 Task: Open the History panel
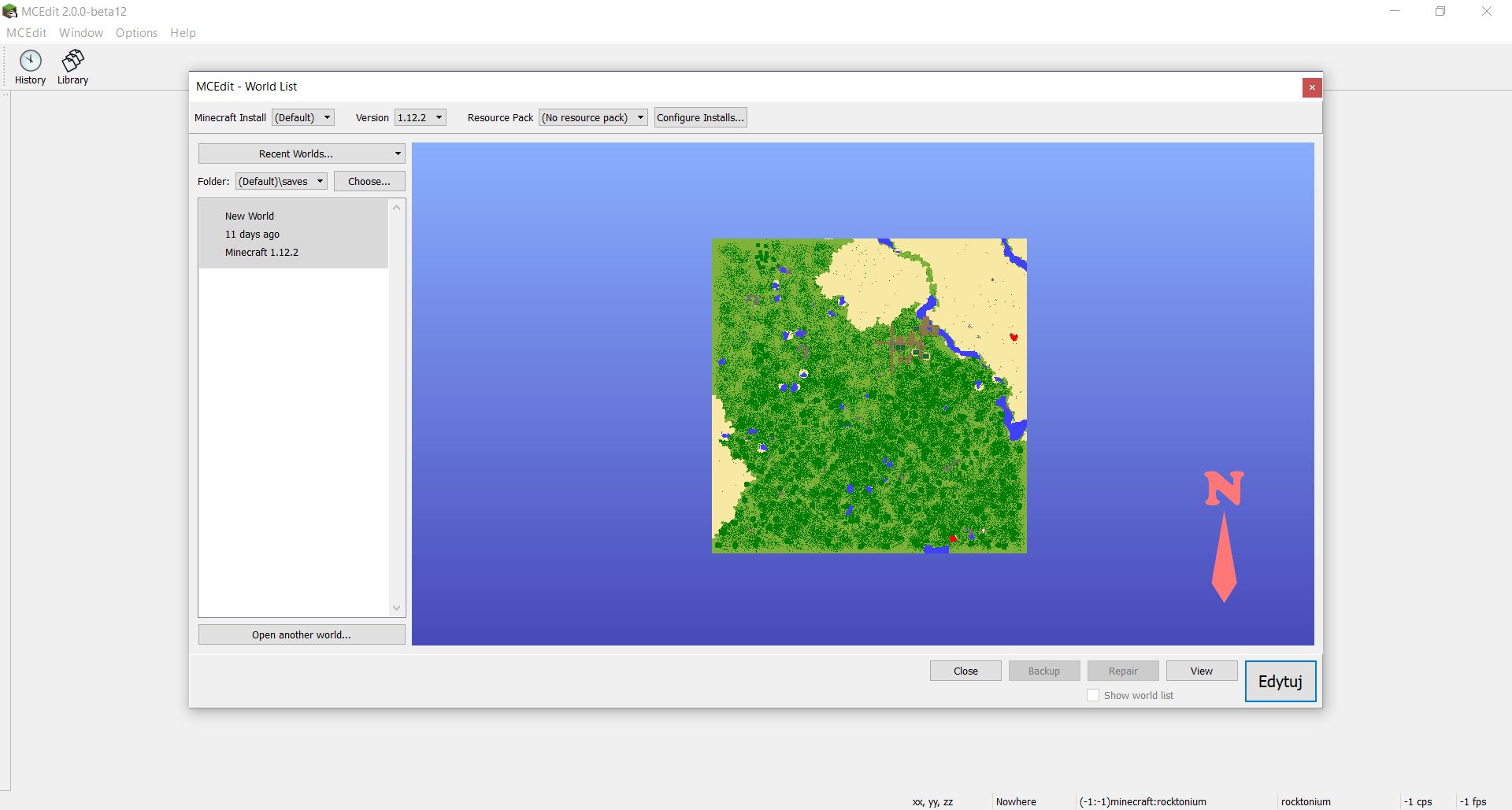click(x=30, y=67)
